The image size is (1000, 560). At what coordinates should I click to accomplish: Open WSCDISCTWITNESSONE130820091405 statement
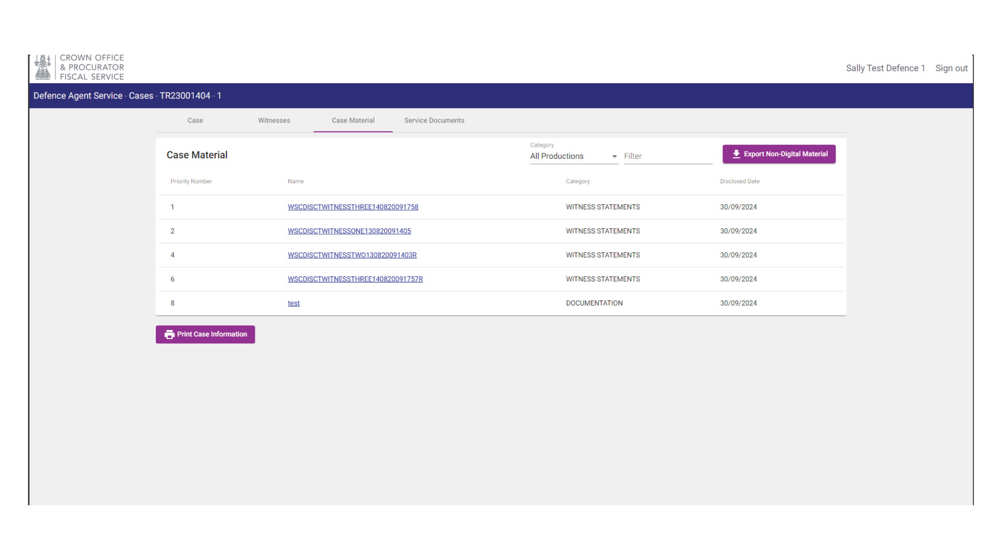point(349,231)
